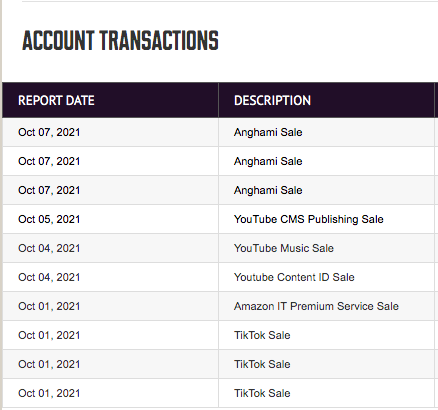Select the second Anghami Sale row description
Viewport: 438px width, 410px height.
click(268, 161)
